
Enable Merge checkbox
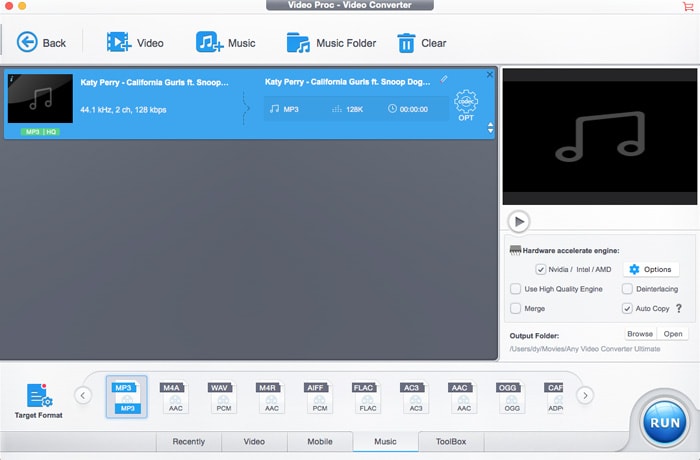click(515, 308)
